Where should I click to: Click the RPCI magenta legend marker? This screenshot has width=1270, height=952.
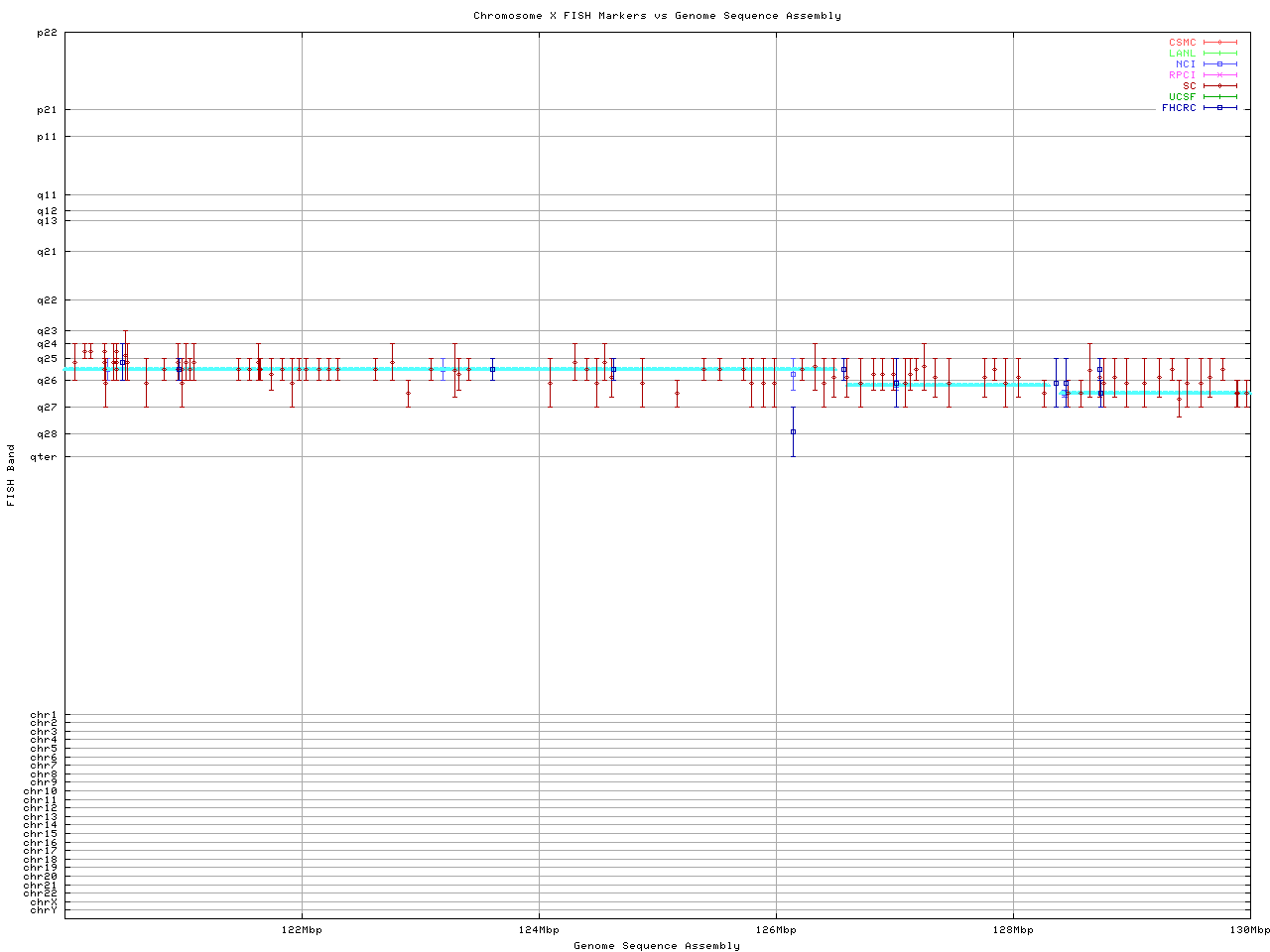[x=1219, y=75]
